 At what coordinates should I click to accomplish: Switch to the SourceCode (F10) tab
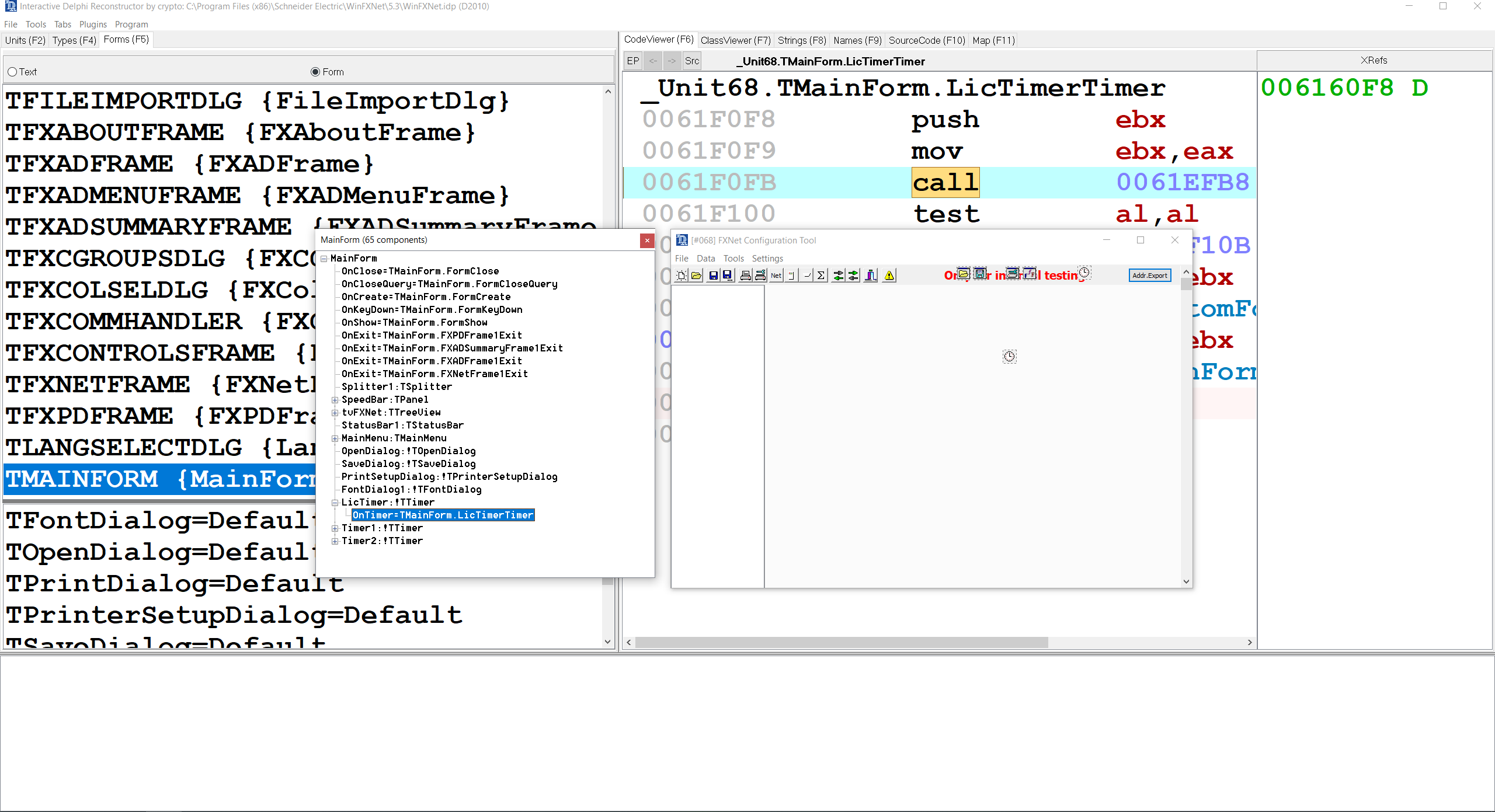click(927, 40)
